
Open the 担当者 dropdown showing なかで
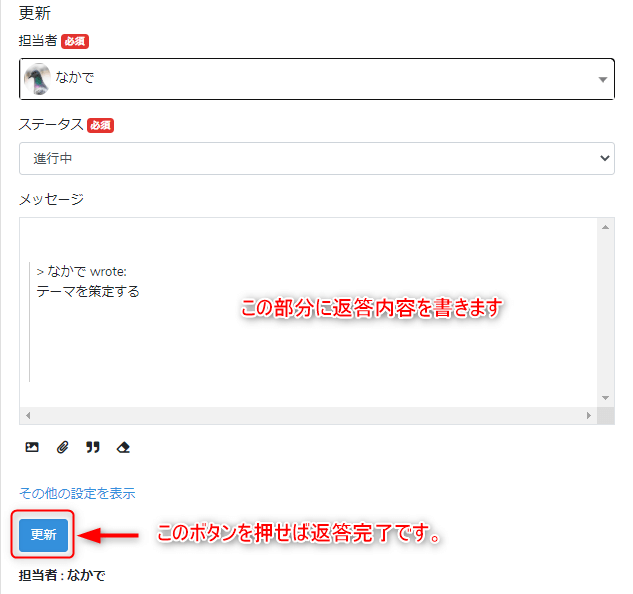point(317,79)
